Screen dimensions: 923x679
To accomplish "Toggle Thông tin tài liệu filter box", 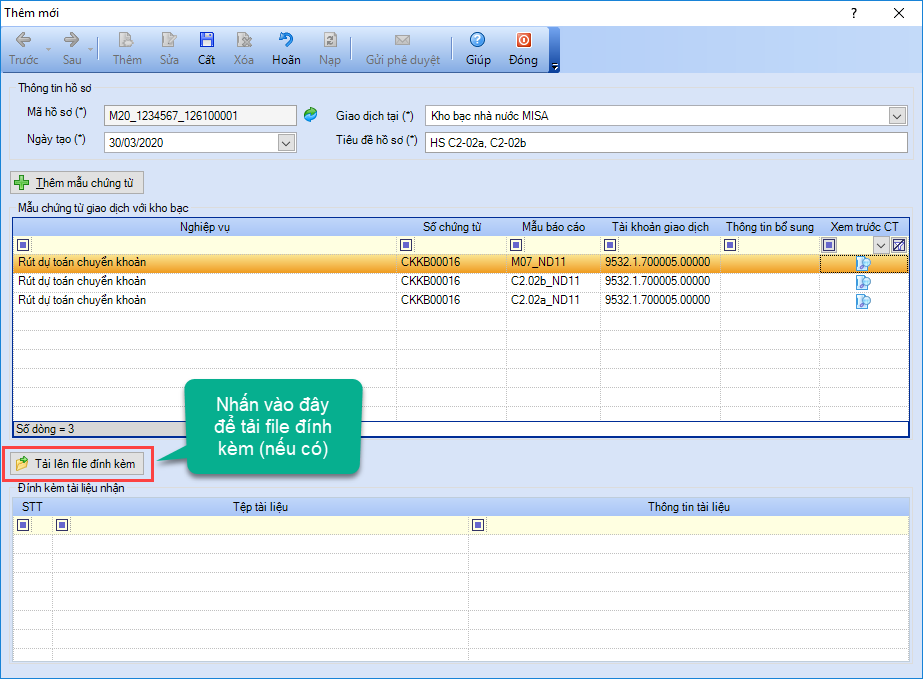I will coord(478,525).
